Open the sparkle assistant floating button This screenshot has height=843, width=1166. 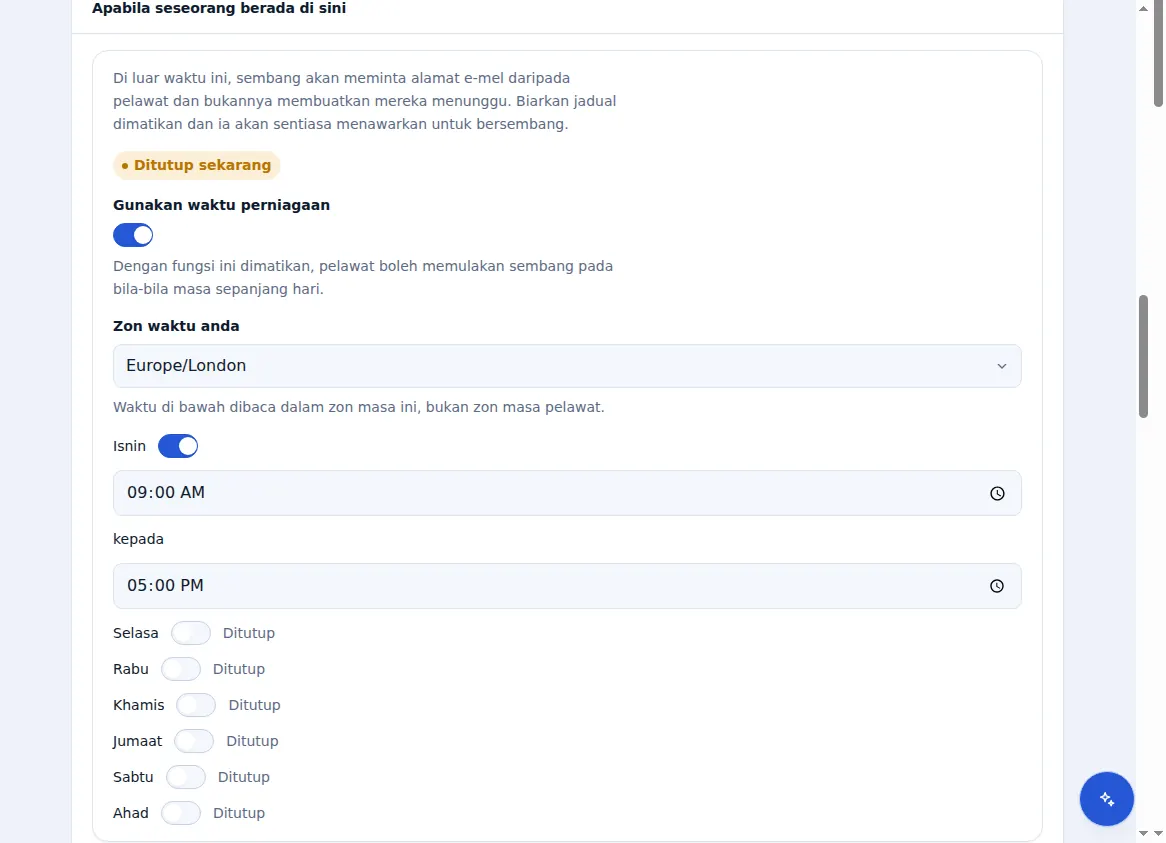pos(1107,799)
